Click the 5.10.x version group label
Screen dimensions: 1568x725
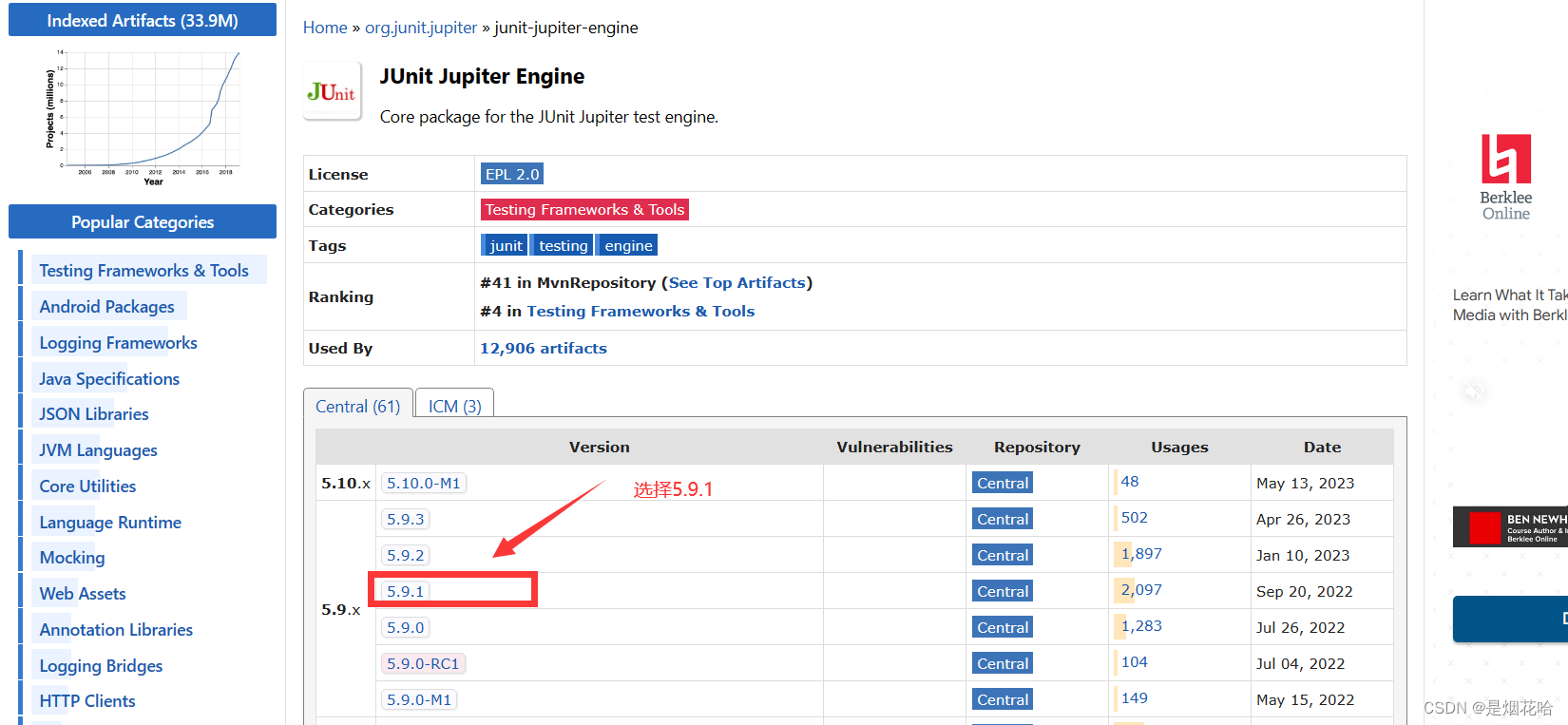point(346,483)
